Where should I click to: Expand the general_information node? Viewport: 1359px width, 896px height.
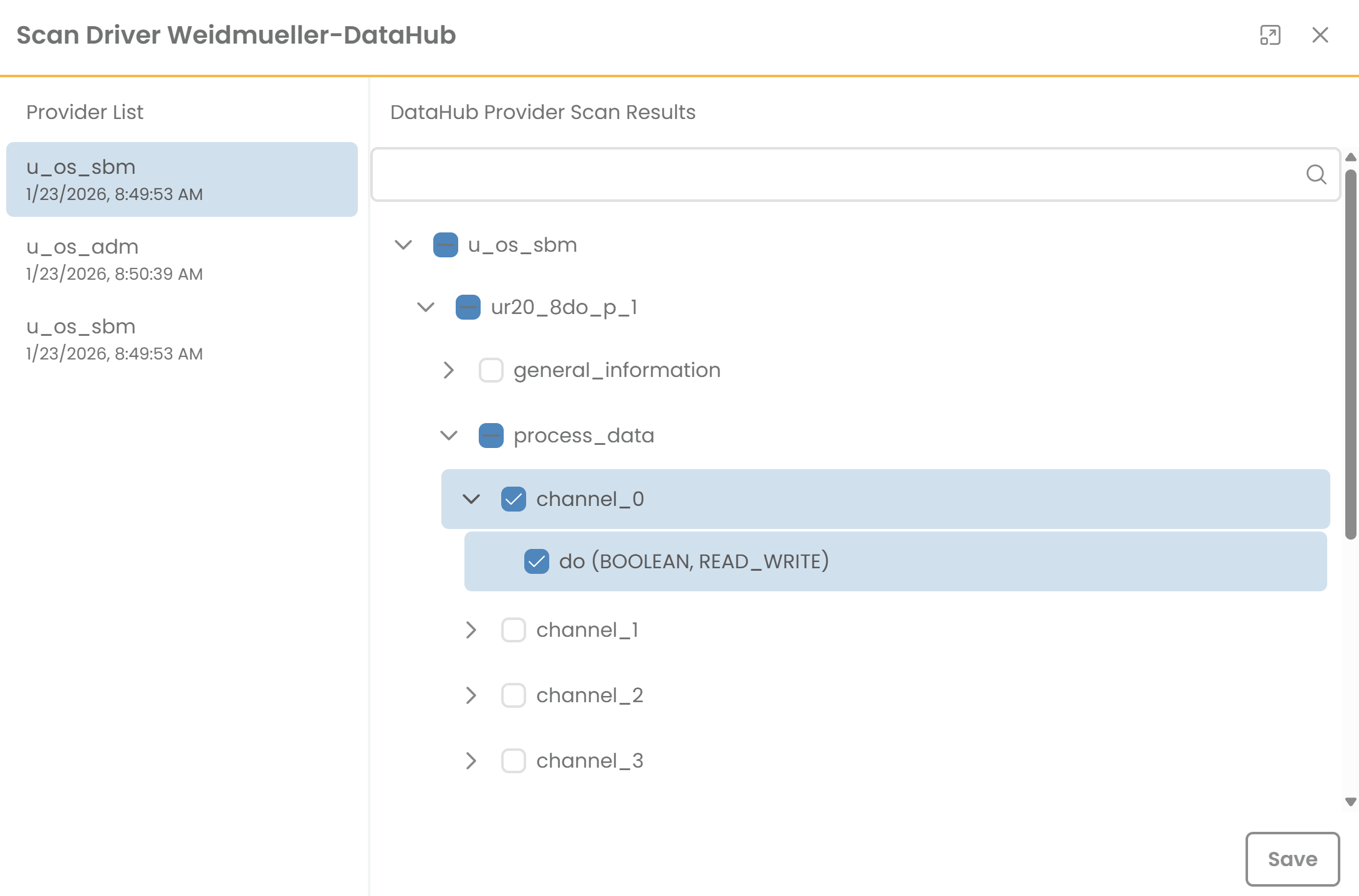pyautogui.click(x=448, y=370)
